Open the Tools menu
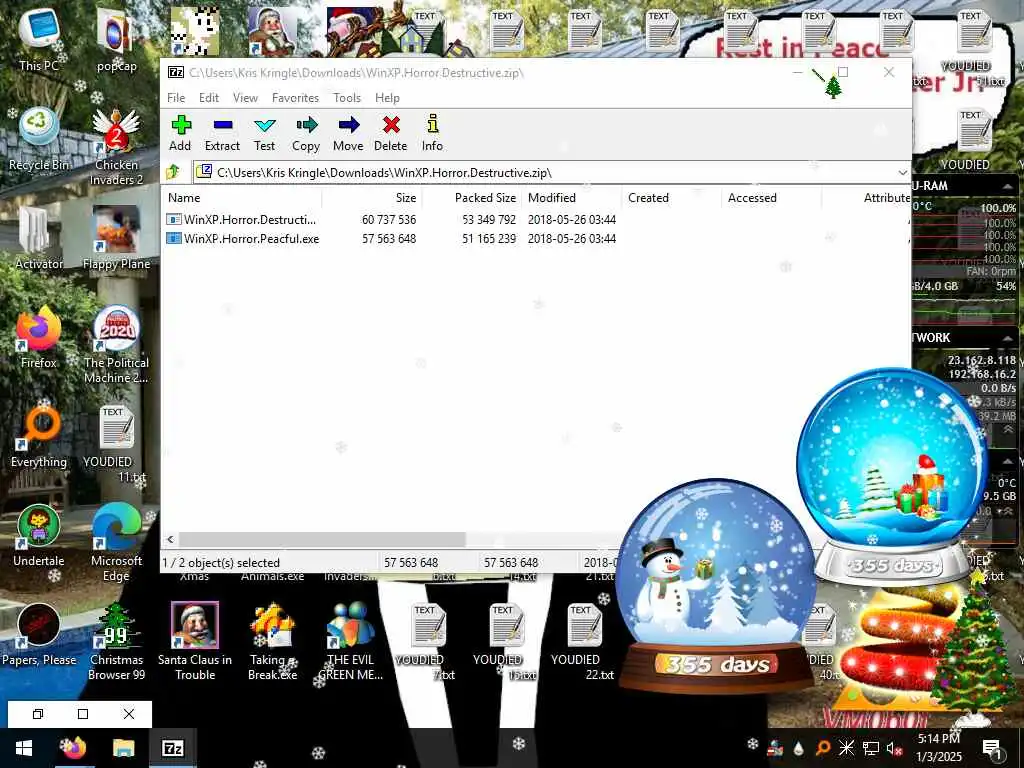 coord(347,98)
